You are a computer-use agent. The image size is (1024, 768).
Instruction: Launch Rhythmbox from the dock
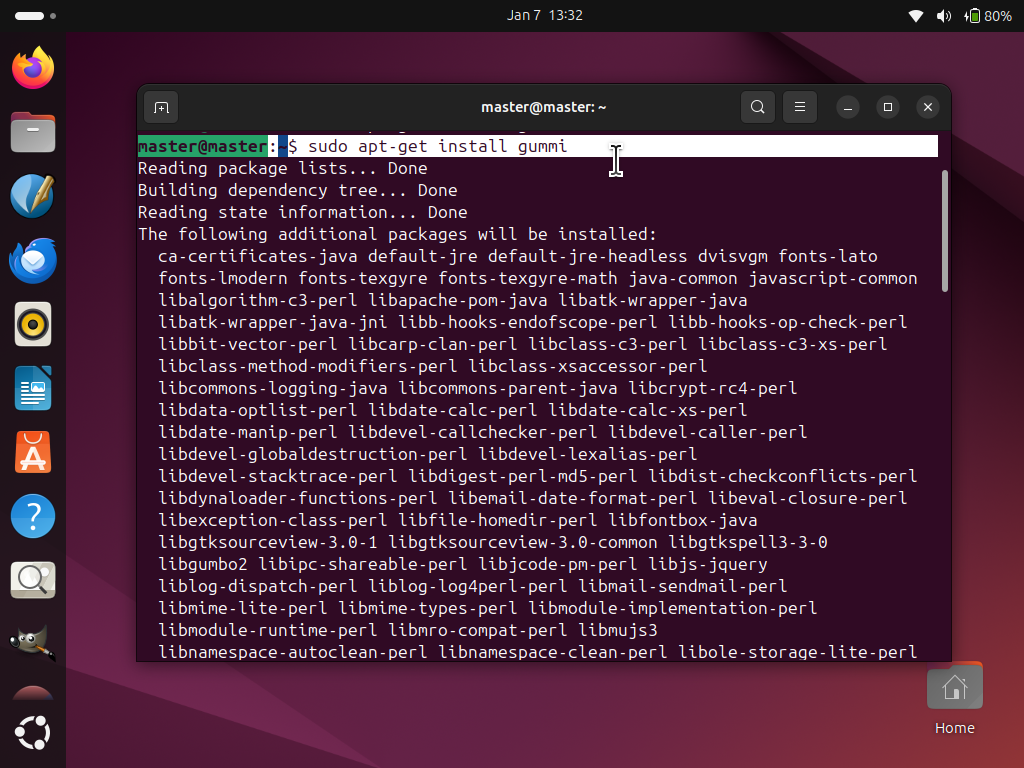coord(33,324)
